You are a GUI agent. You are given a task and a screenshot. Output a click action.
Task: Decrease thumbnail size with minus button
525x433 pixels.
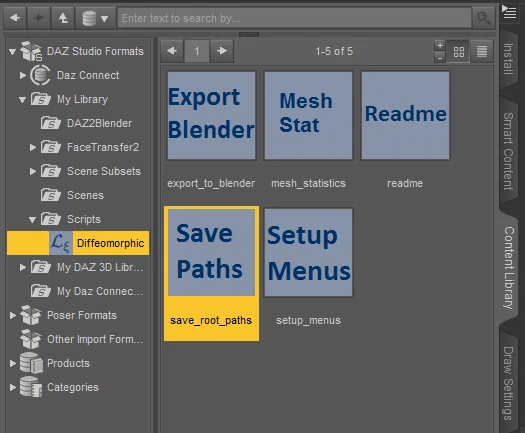440,57
